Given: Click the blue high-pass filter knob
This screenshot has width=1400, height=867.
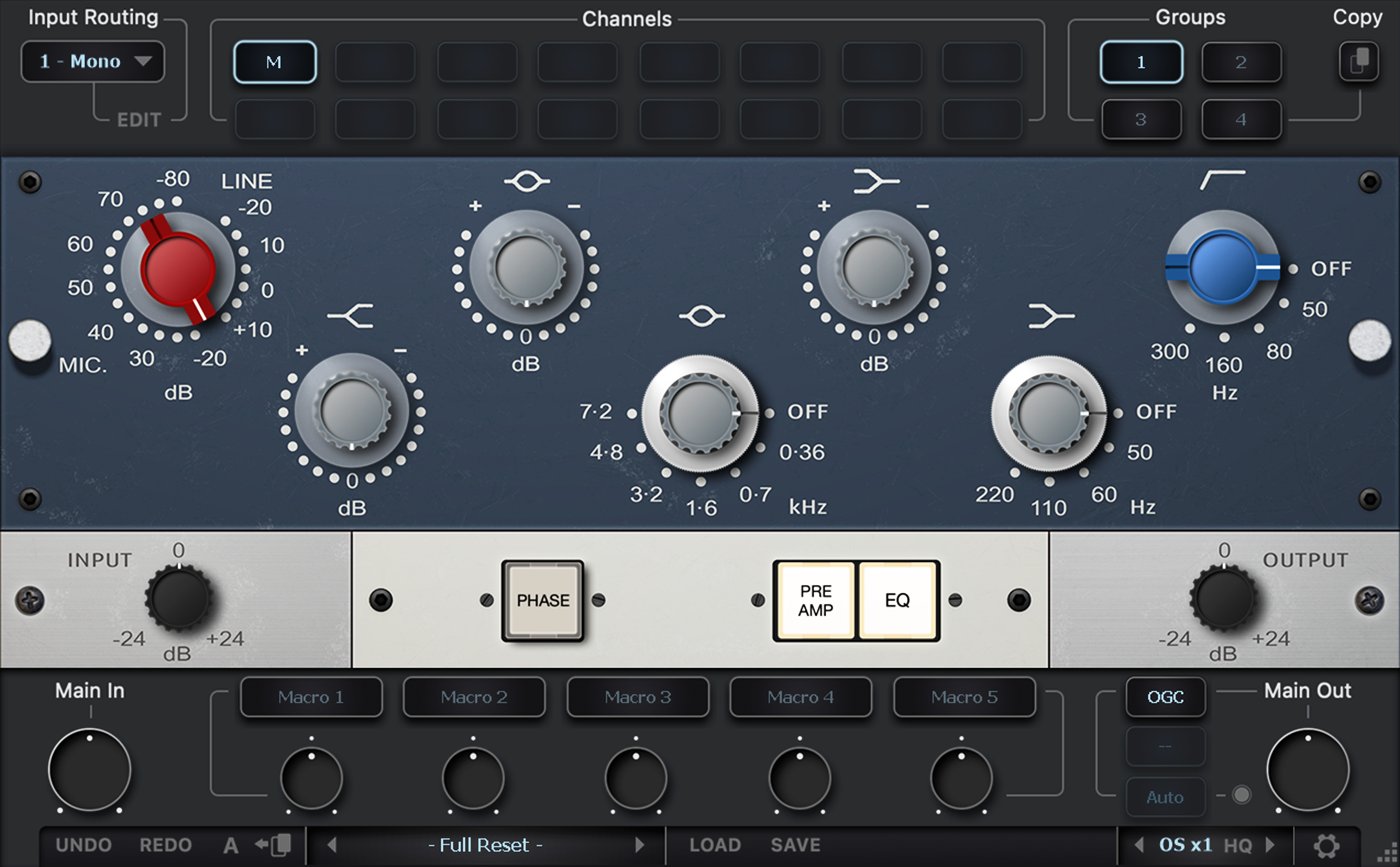Looking at the screenshot, I should [1222, 267].
